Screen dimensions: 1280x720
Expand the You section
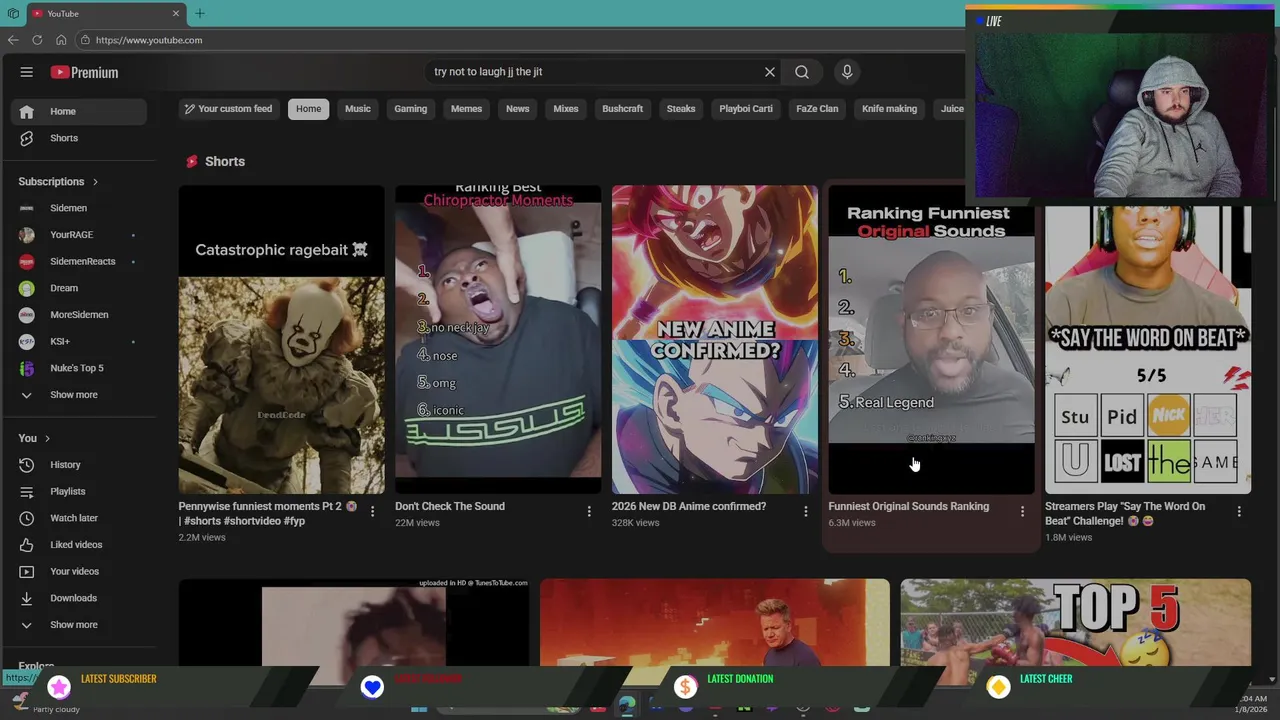(34, 438)
